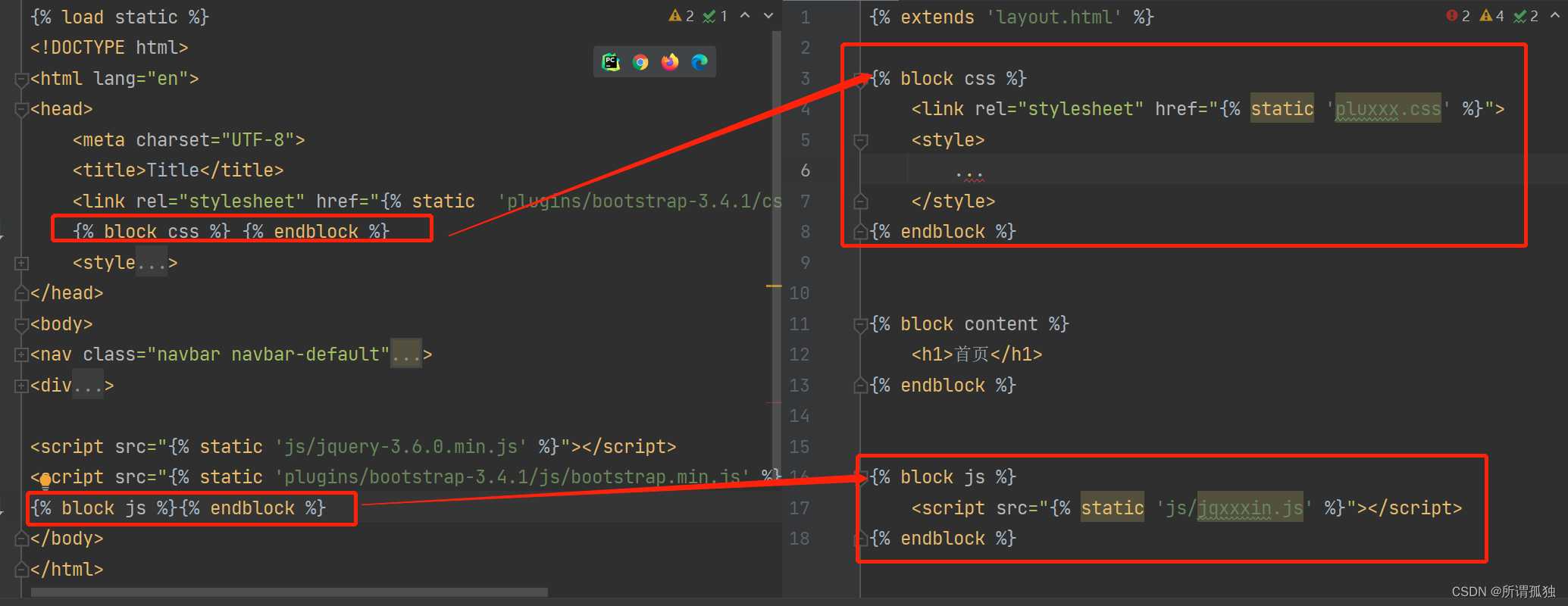
Task: Open preview in PyCharm built-in browser icon
Action: click(x=611, y=62)
